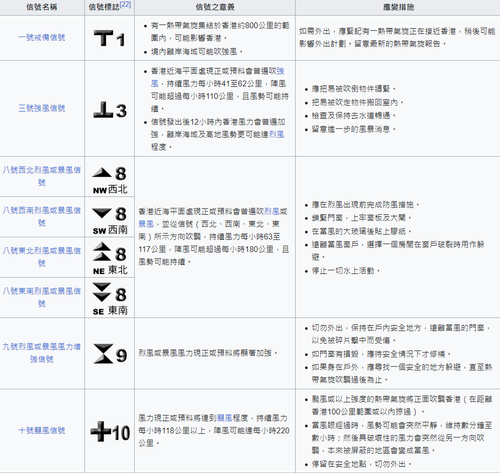Click the 信號標誌 column header text

click(x=104, y=7)
